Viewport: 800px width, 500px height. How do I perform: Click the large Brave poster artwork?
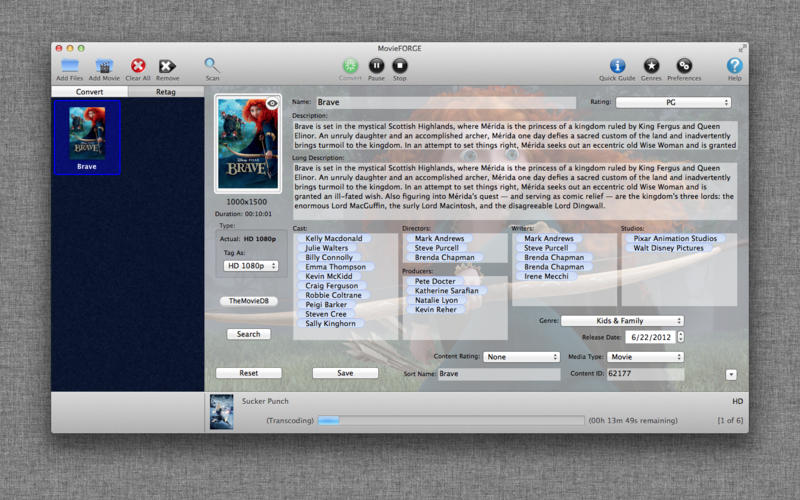(x=248, y=143)
